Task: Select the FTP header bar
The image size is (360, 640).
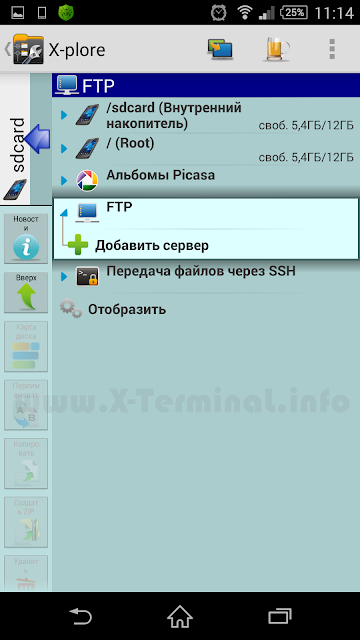Action: 206,85
